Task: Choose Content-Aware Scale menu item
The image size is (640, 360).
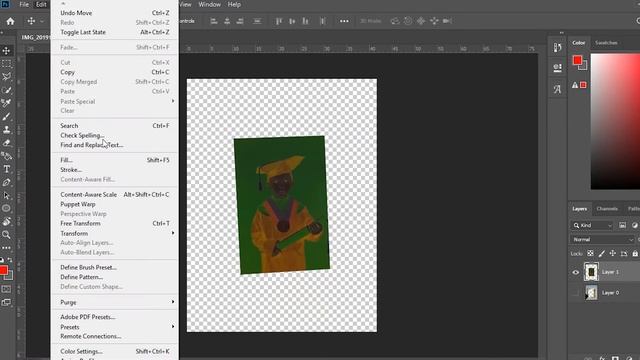Action: pyautogui.click(x=115, y=194)
